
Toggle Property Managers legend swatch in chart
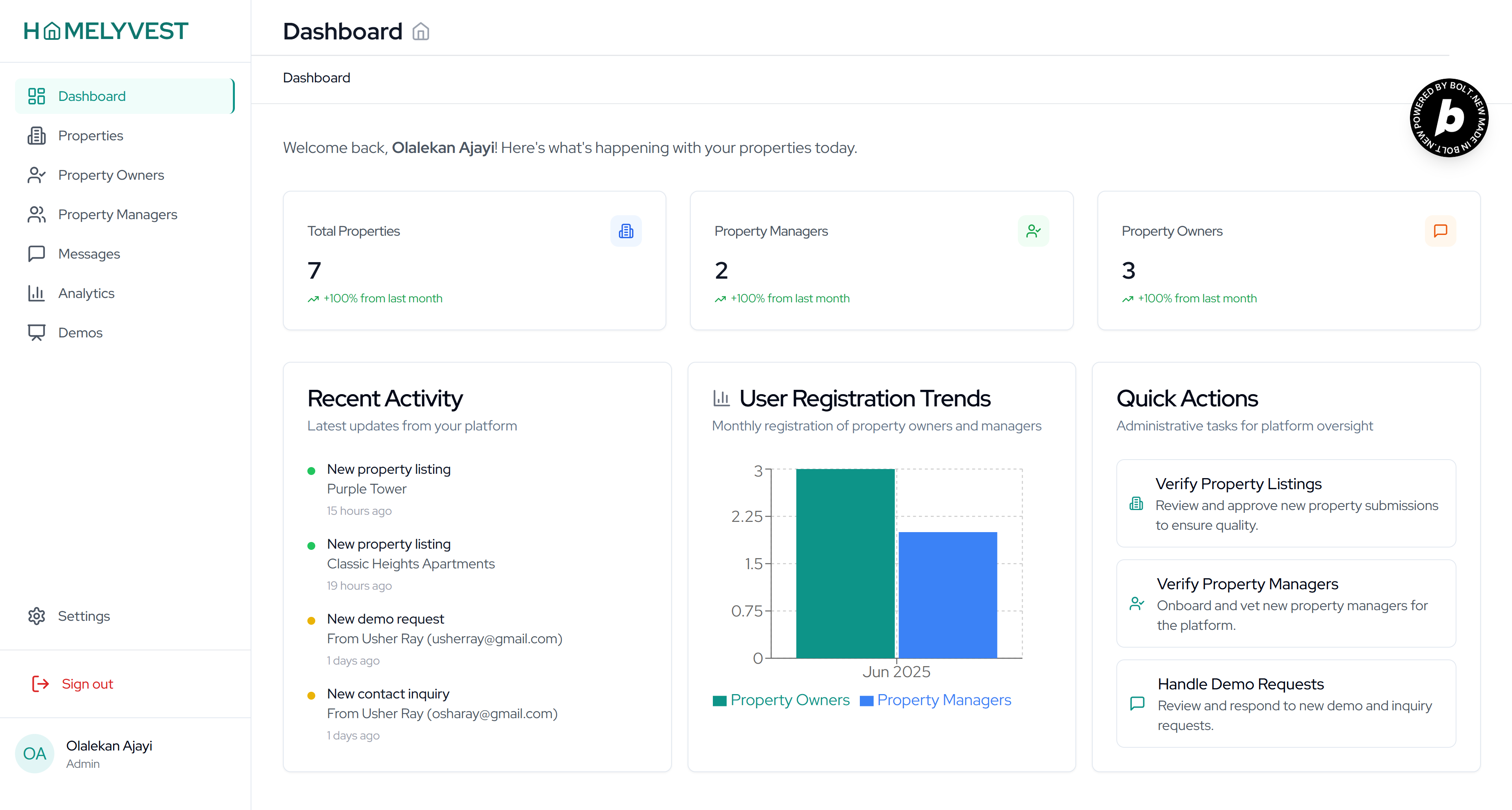click(867, 701)
